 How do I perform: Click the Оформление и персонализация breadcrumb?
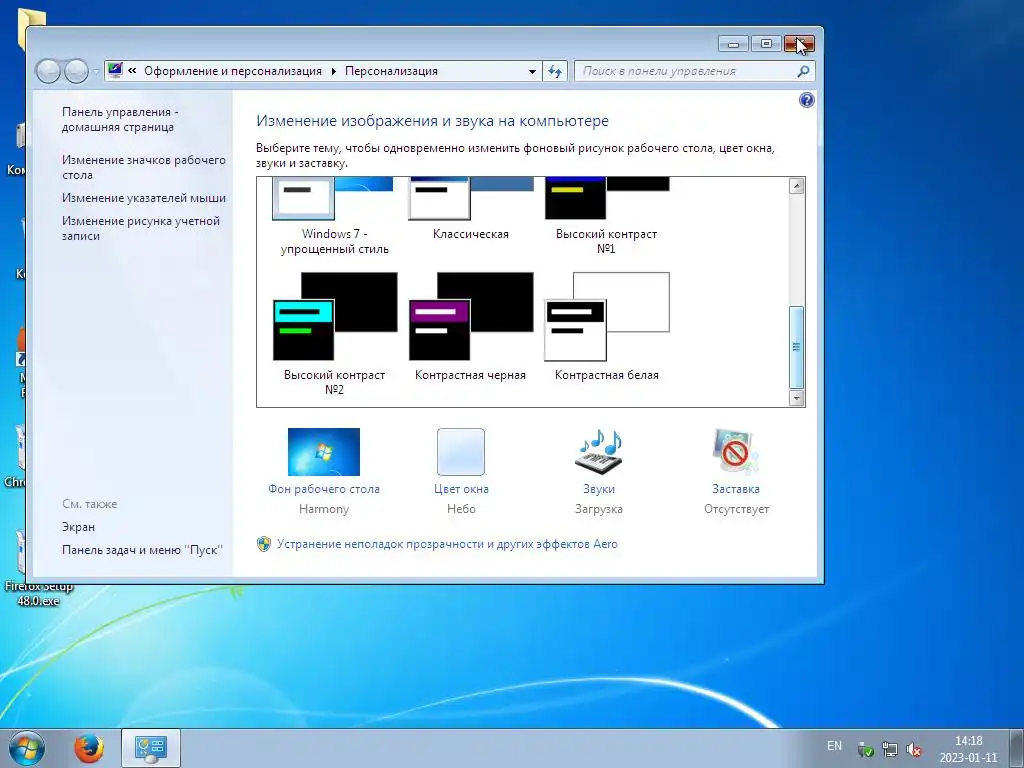pyautogui.click(x=233, y=71)
